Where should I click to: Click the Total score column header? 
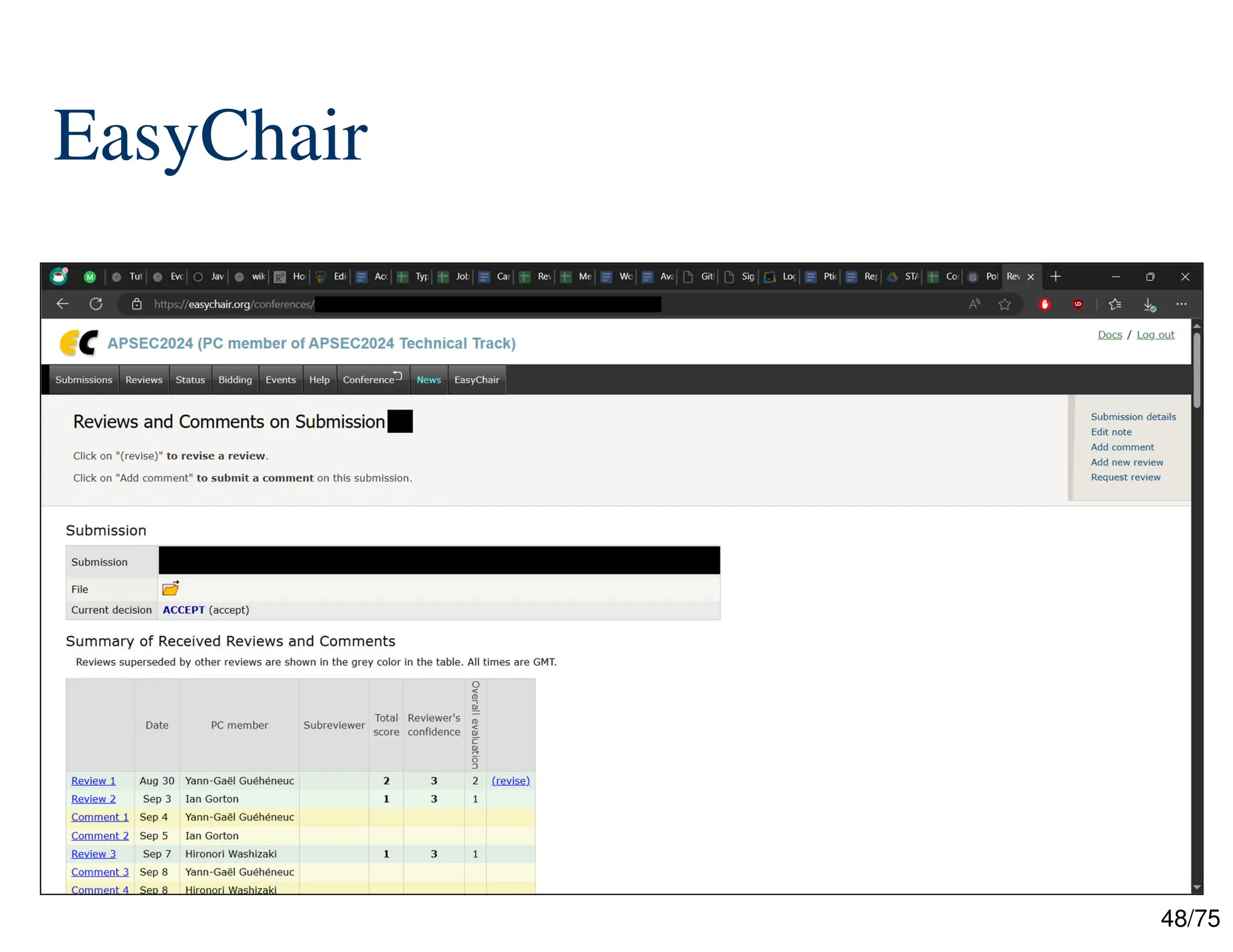click(x=386, y=725)
